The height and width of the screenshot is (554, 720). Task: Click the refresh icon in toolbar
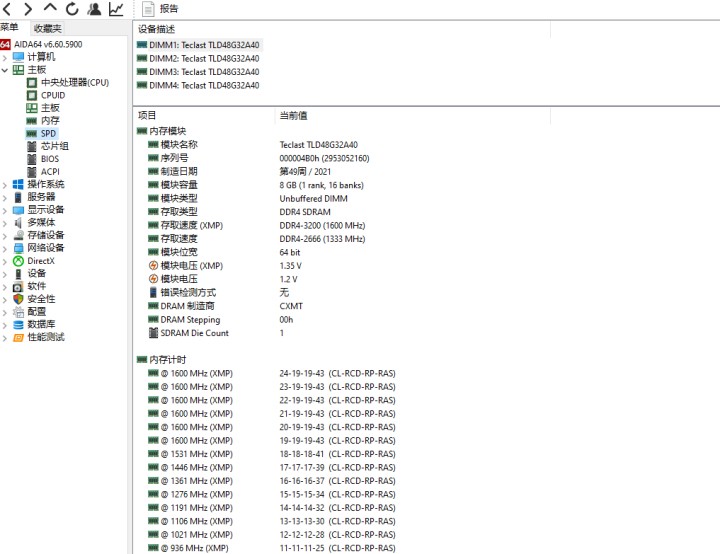72,9
